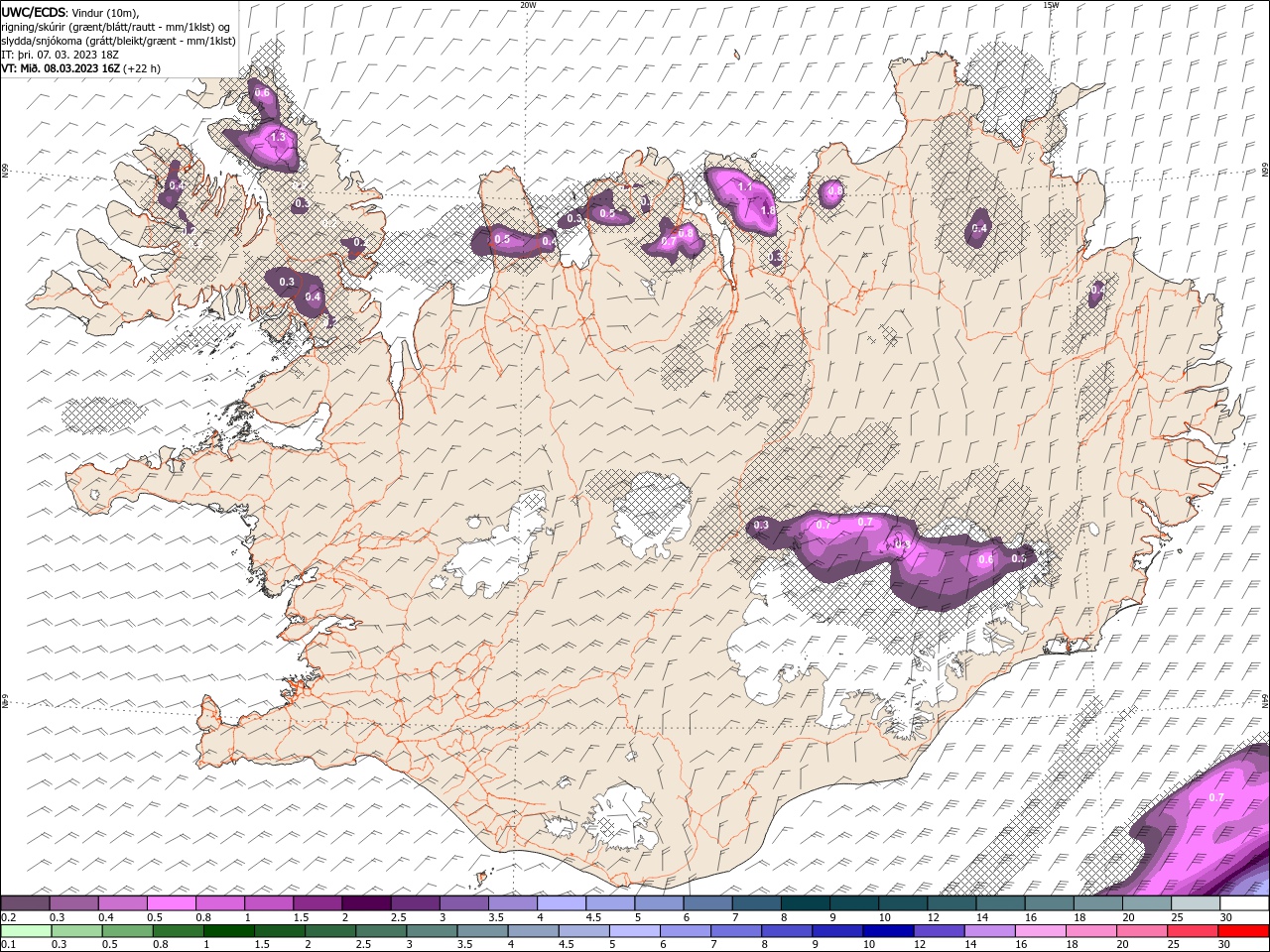Click the '30' label in the bottom legend row

click(1224, 945)
